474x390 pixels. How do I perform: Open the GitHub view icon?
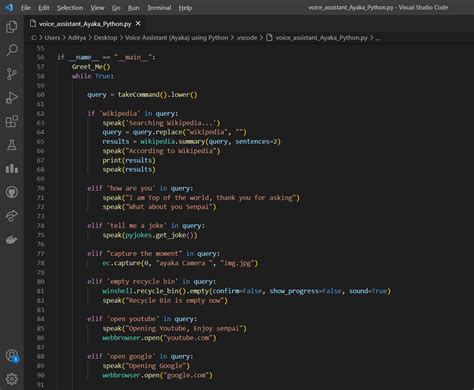[x=12, y=192]
